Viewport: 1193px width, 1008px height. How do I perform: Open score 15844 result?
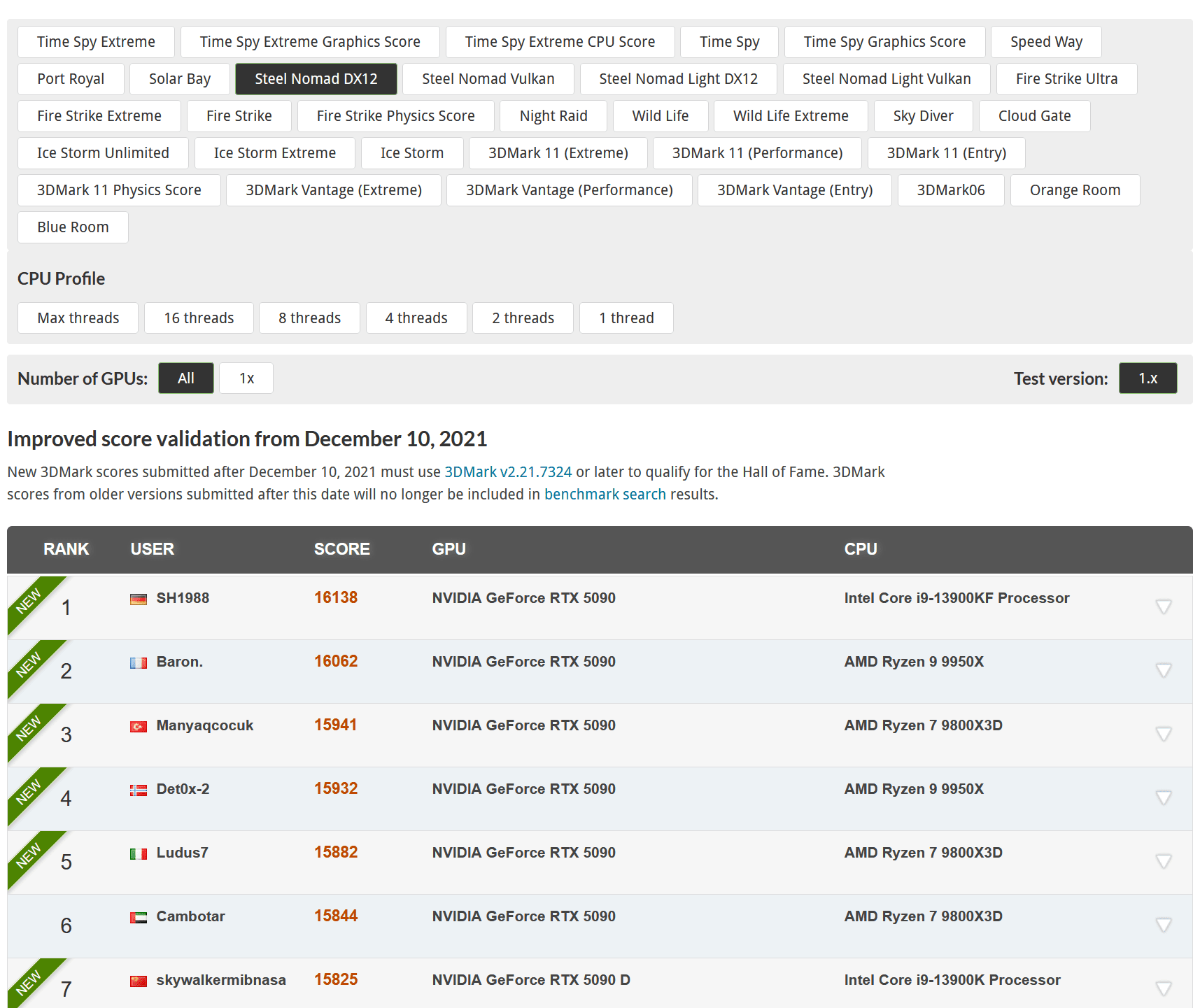(x=336, y=916)
